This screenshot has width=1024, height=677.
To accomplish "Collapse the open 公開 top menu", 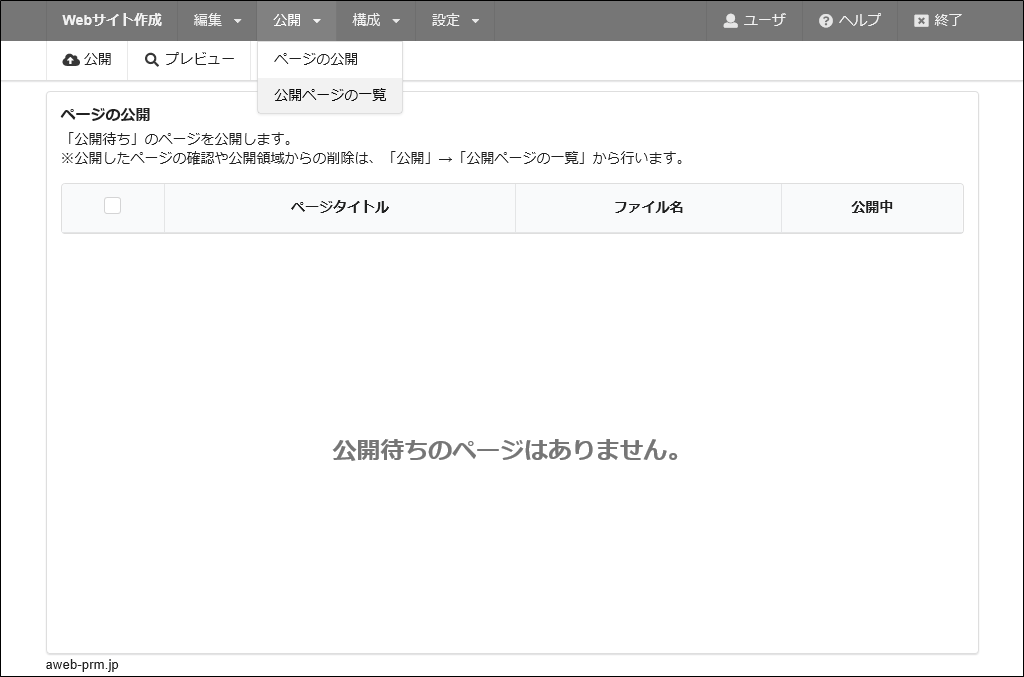I will pos(296,20).
